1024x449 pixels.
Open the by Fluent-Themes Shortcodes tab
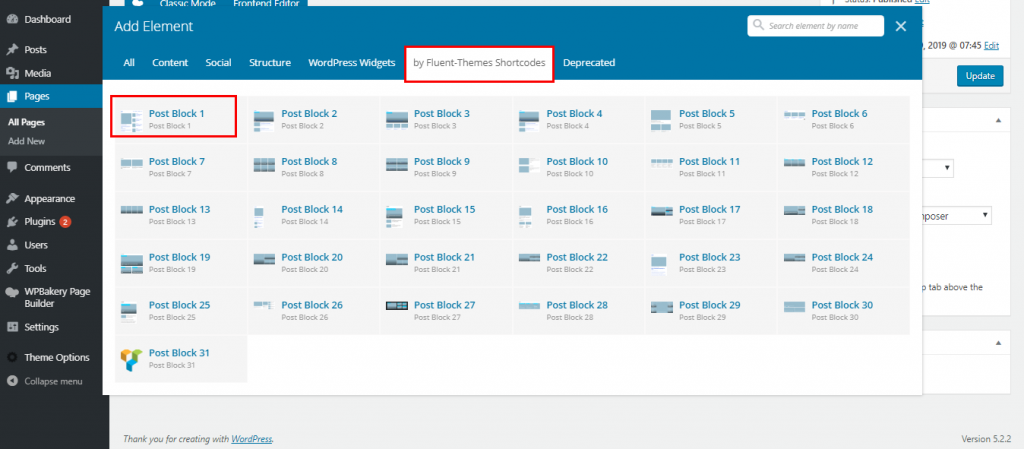tap(479, 62)
